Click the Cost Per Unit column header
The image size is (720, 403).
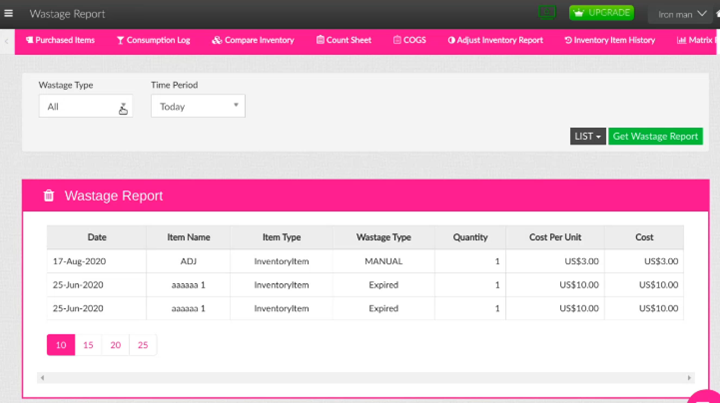point(555,237)
